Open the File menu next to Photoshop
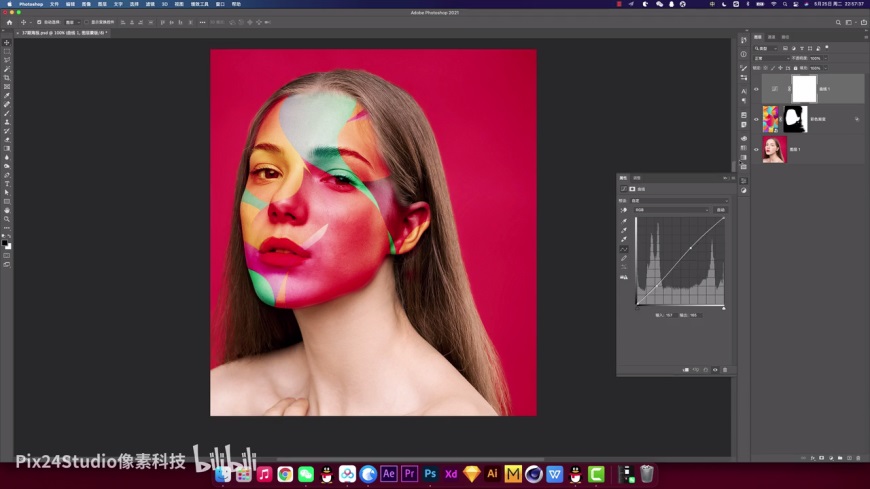The image size is (870, 489). [x=54, y=4]
